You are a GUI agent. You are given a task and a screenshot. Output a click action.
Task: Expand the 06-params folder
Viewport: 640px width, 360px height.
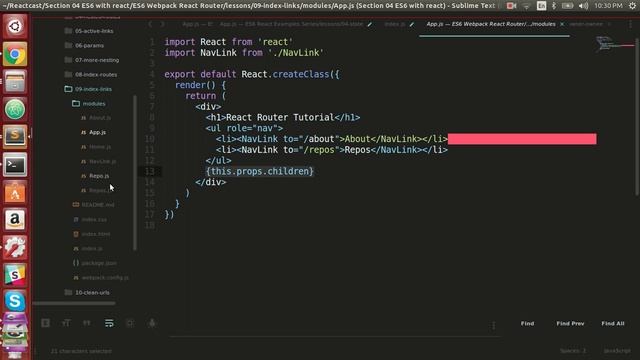point(84,45)
